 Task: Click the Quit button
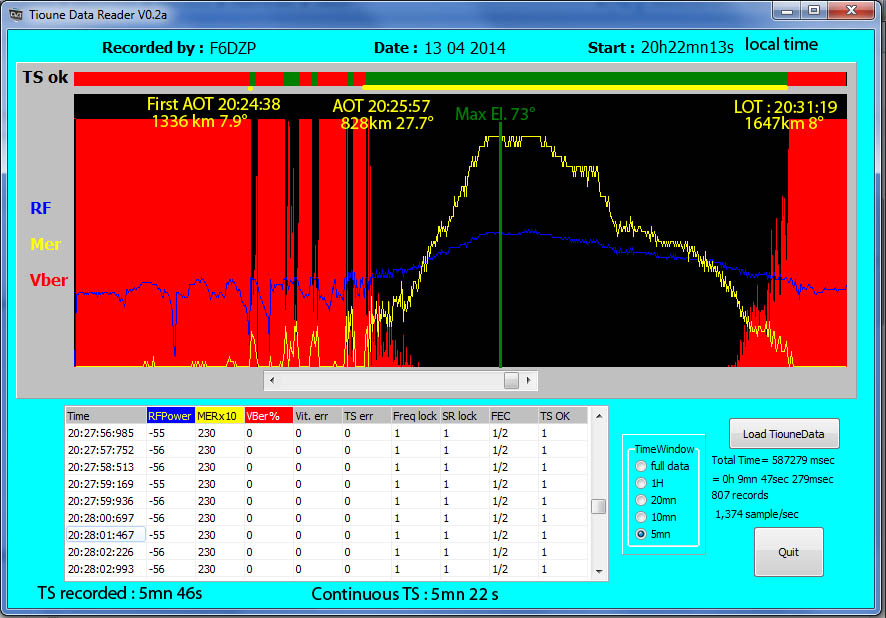(x=788, y=552)
